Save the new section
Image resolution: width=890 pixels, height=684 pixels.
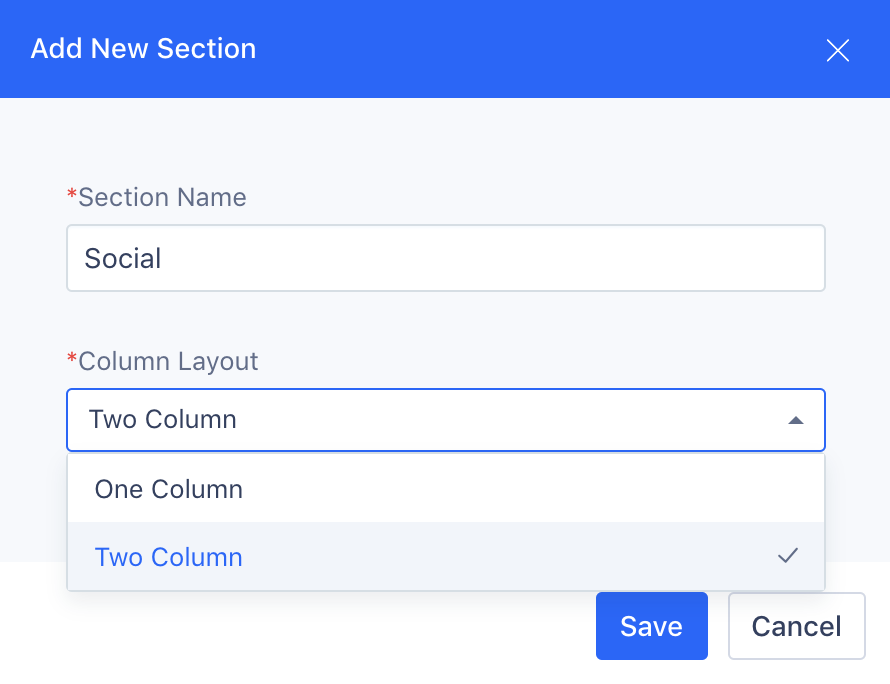tap(652, 626)
